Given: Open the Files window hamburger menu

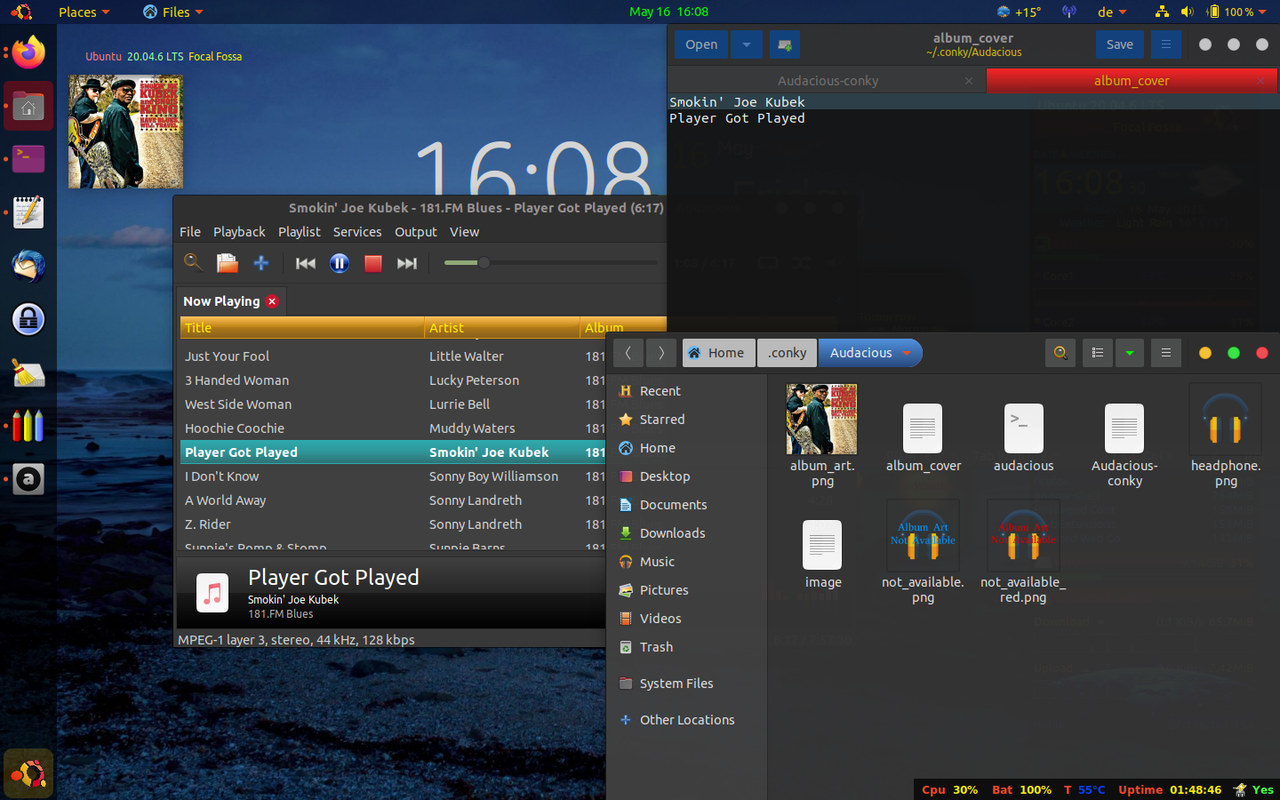Looking at the screenshot, I should click(x=1166, y=352).
